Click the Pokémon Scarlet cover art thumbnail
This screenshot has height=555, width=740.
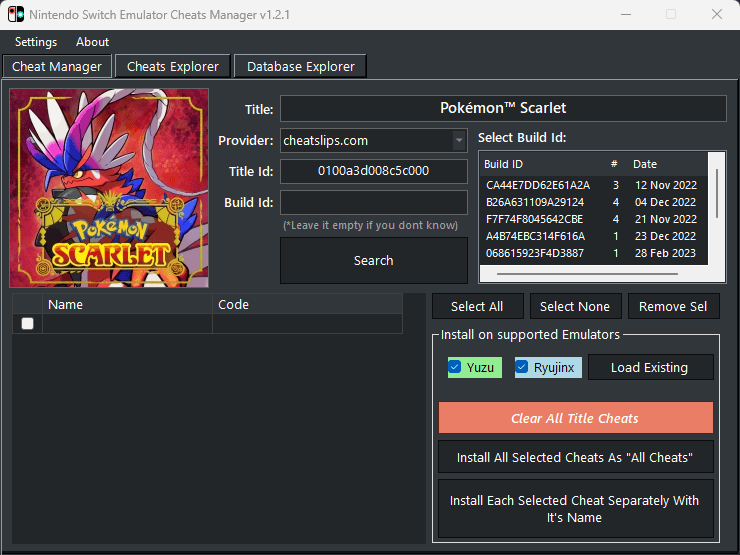click(109, 188)
